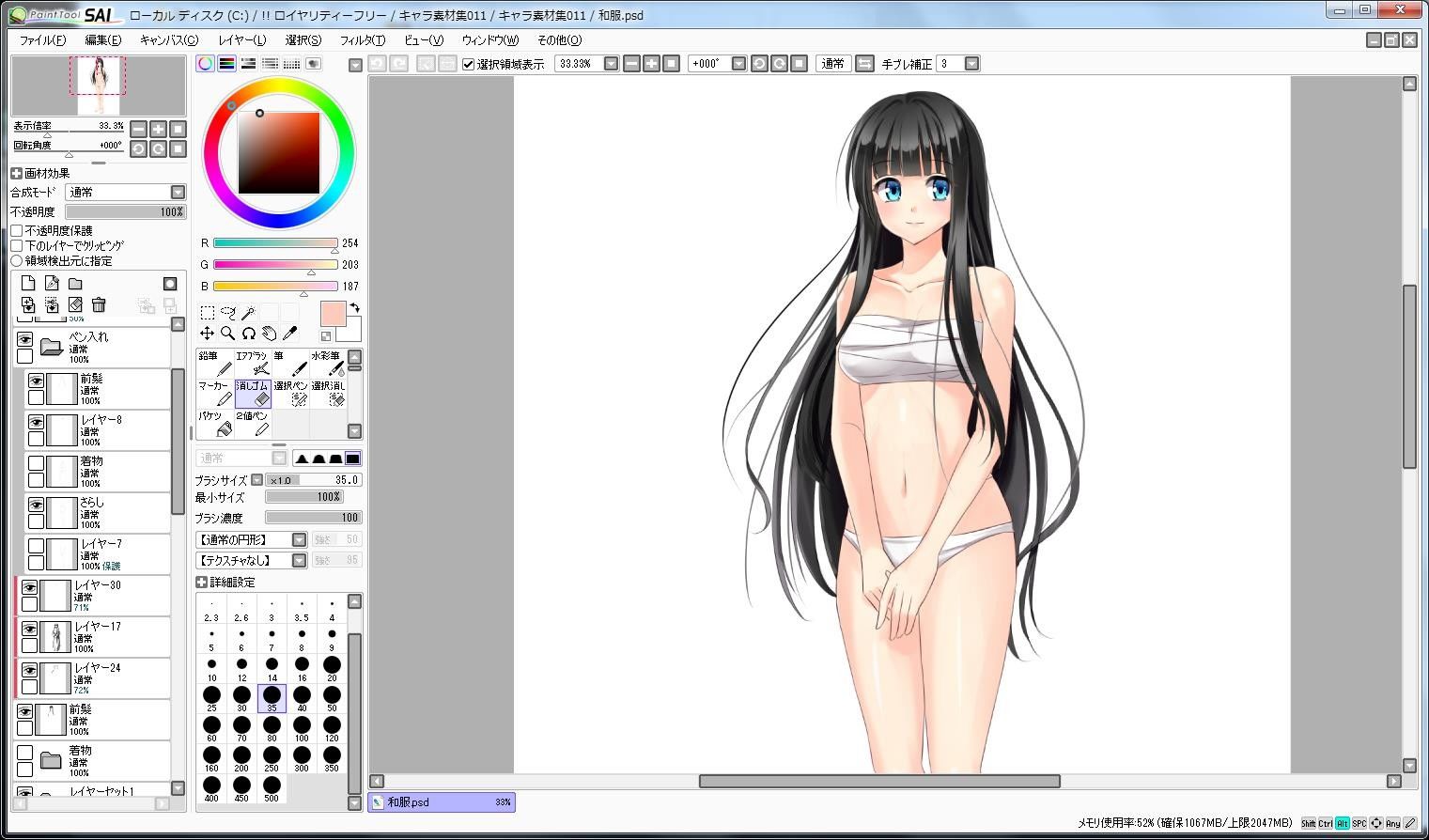Choose the eyedropper color picker tool

pyautogui.click(x=289, y=334)
